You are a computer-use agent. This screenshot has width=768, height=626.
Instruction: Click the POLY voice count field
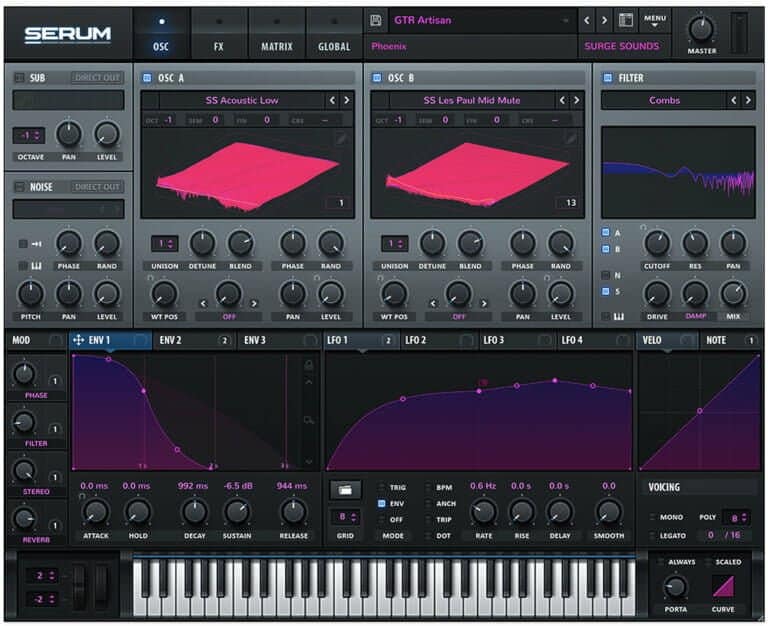pyautogui.click(x=737, y=518)
